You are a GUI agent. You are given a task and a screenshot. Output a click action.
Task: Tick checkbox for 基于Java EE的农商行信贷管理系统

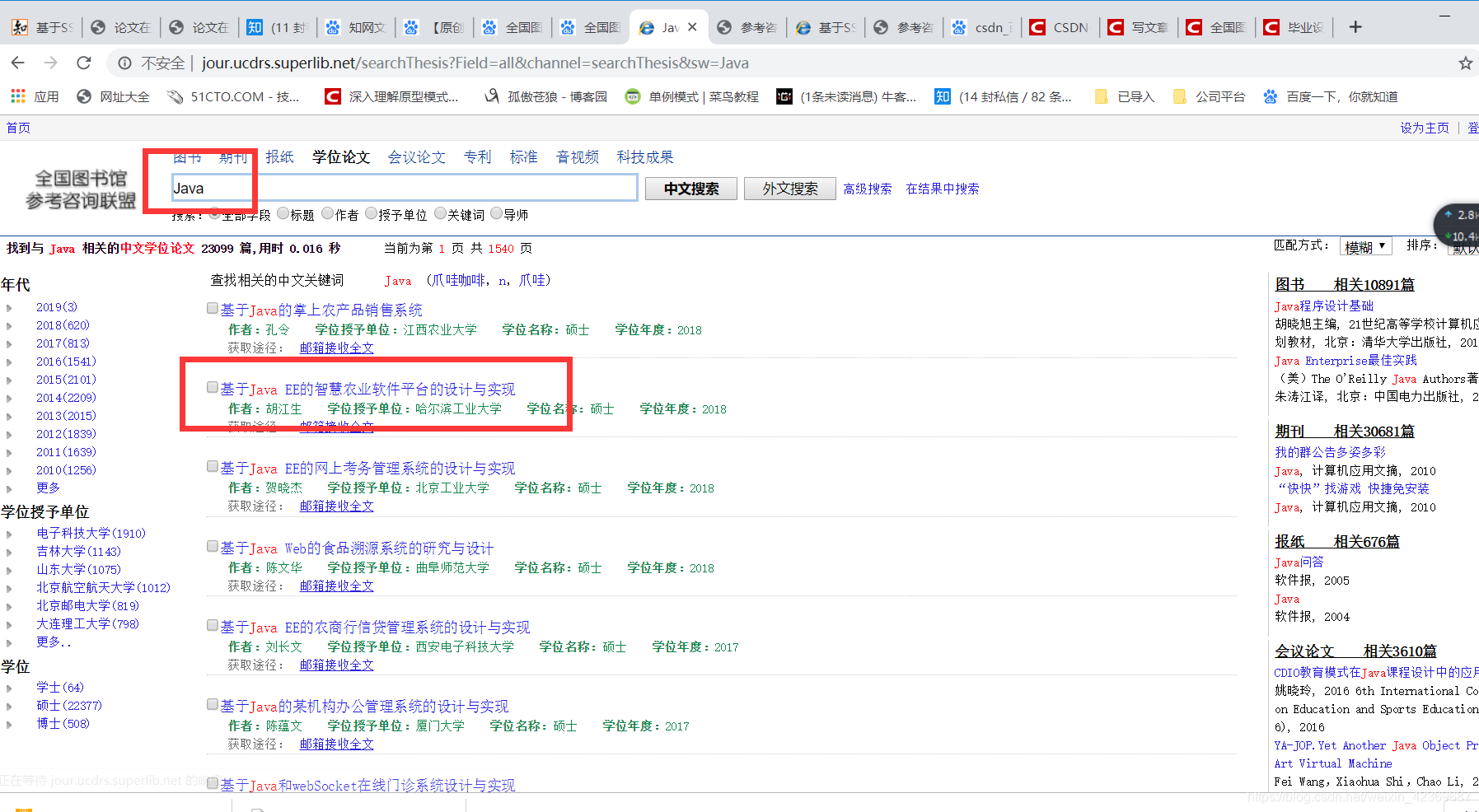click(x=213, y=625)
